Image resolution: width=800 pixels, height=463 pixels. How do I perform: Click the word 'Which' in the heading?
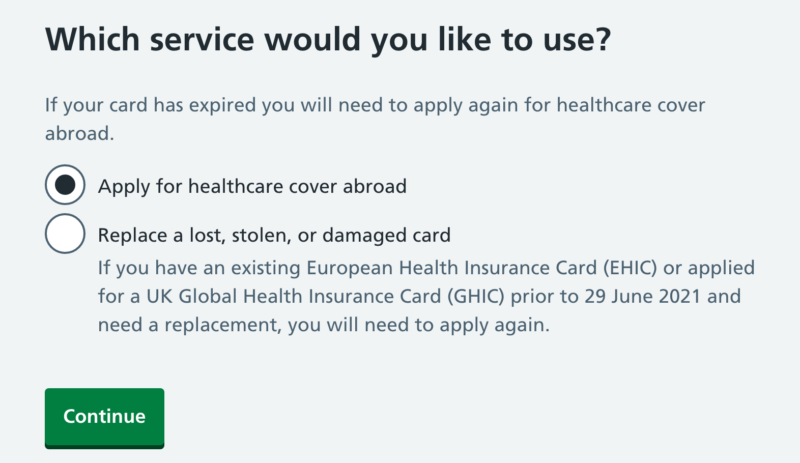(92, 41)
